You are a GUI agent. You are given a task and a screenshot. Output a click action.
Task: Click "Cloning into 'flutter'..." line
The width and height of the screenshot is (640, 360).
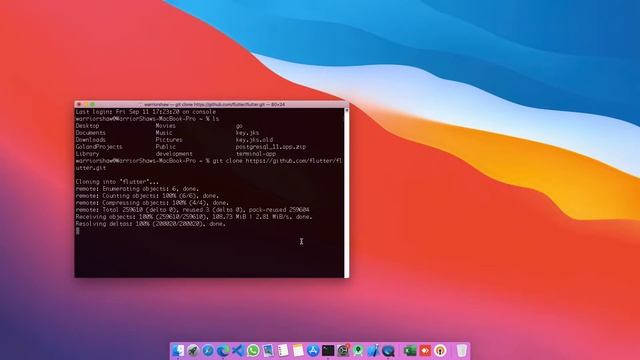pos(117,182)
